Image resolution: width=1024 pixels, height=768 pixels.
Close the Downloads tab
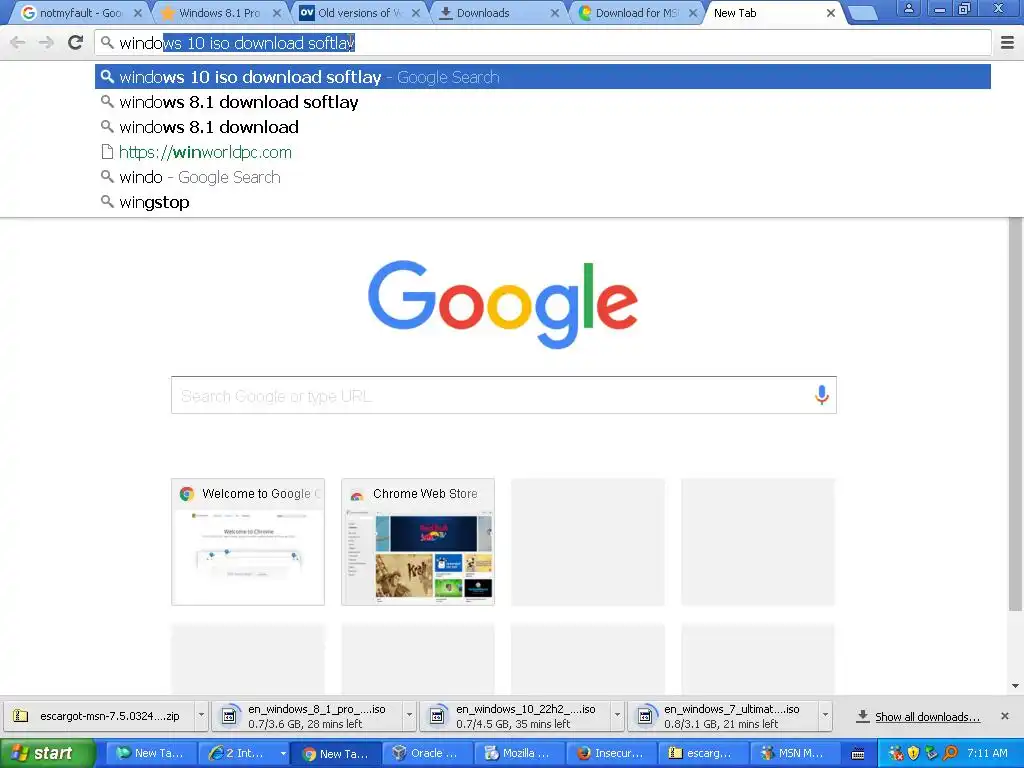(554, 13)
